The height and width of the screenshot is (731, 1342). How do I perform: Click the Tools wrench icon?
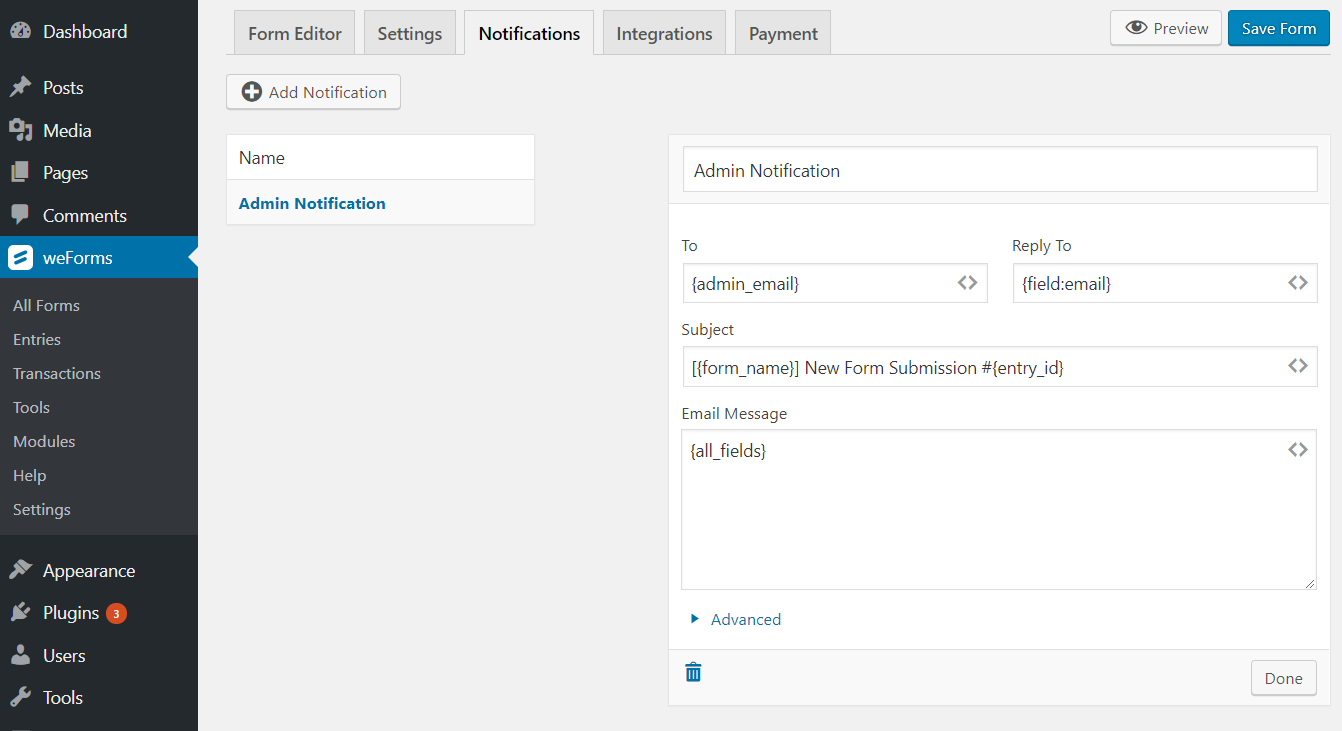pyautogui.click(x=20, y=698)
